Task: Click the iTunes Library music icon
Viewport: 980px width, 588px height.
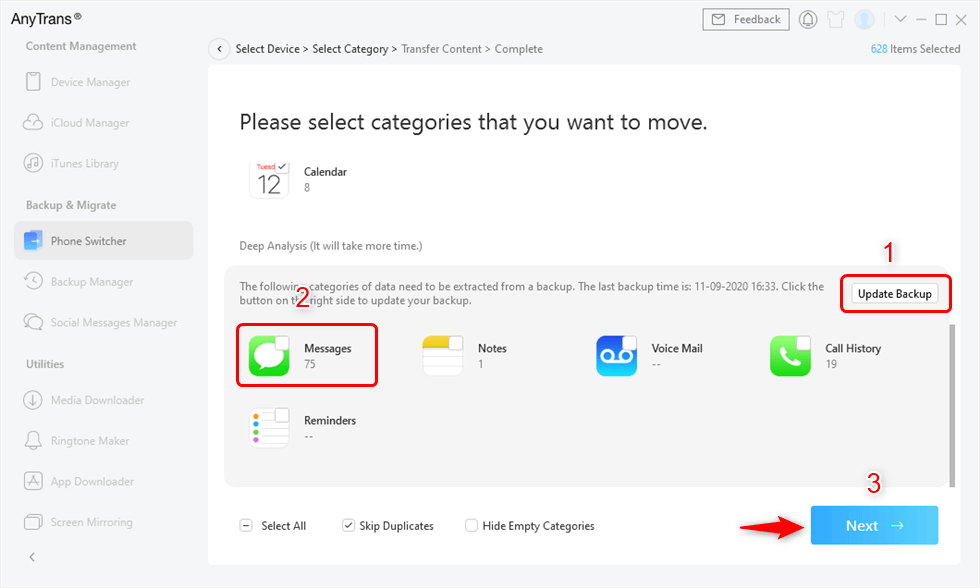Action: [x=33, y=163]
